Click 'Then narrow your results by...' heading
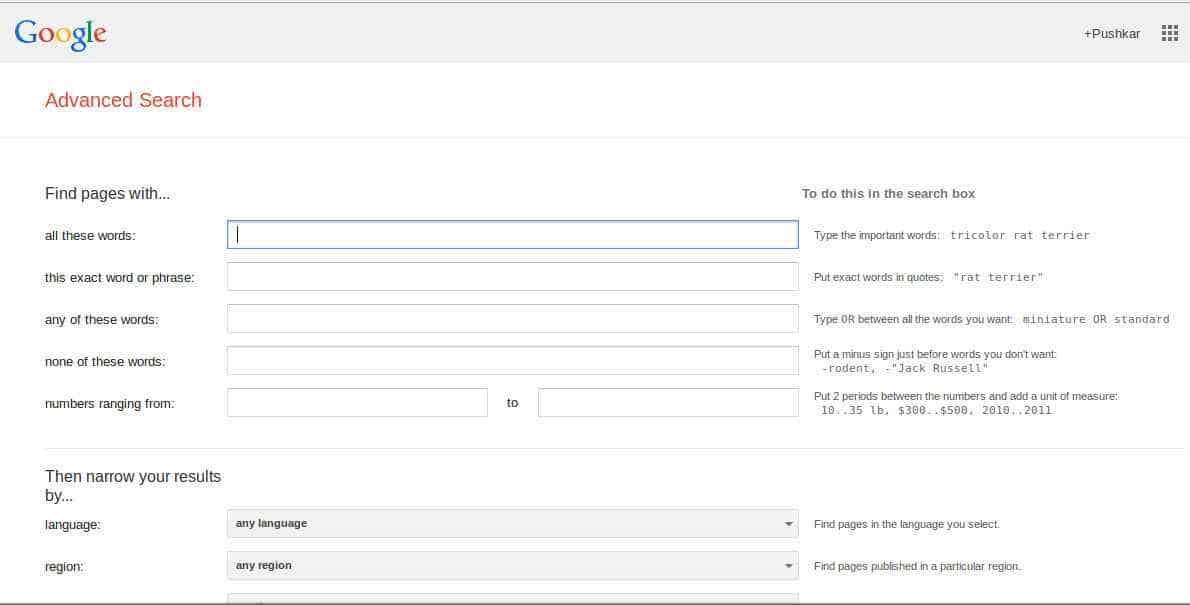The image size is (1190, 605). point(133,486)
